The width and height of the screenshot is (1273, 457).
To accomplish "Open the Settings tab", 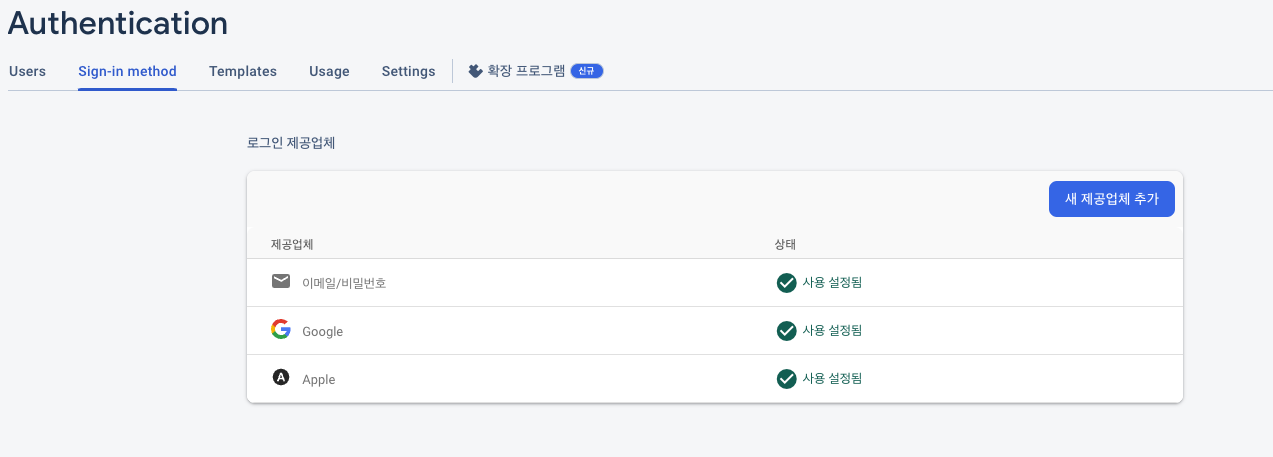I will [x=408, y=71].
